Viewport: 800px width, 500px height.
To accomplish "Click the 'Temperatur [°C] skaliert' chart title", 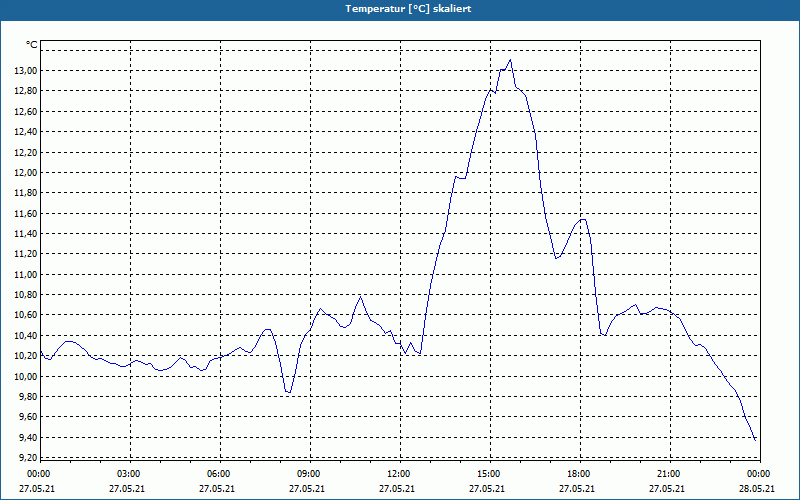I will (x=408, y=9).
